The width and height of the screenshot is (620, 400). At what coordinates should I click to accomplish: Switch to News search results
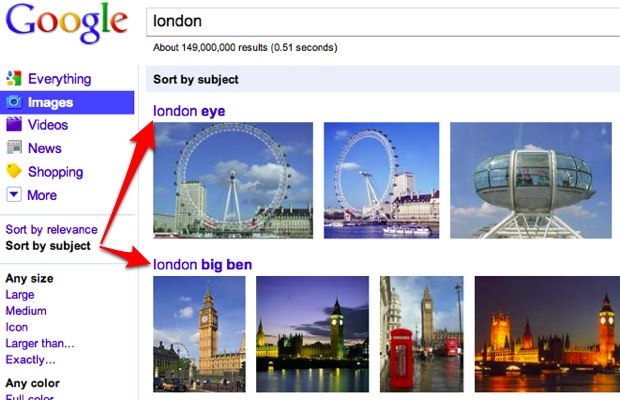coord(45,148)
